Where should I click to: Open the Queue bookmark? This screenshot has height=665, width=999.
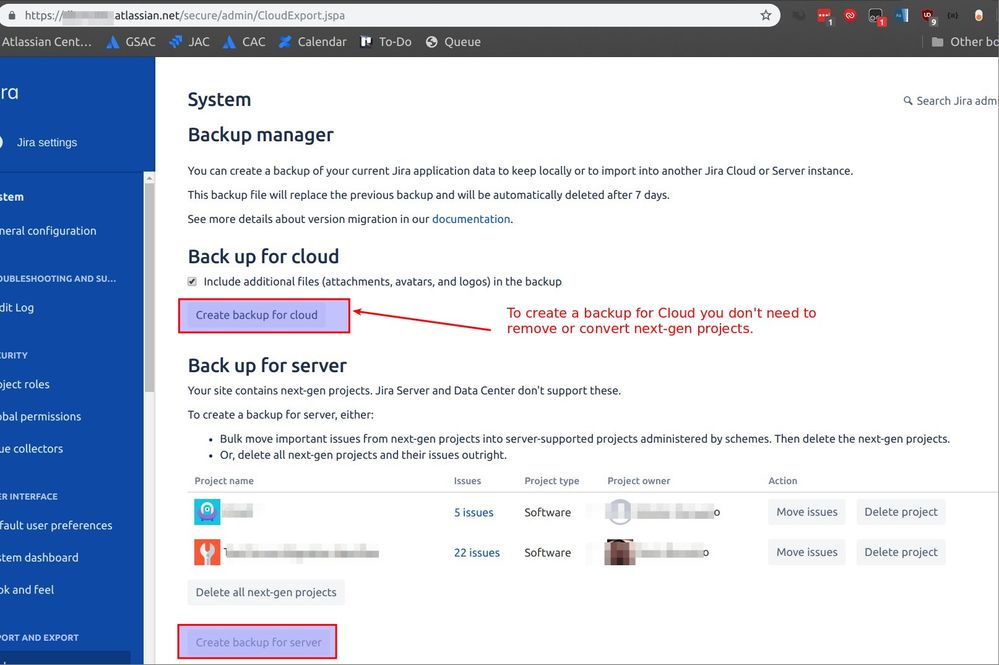pyautogui.click(x=453, y=41)
